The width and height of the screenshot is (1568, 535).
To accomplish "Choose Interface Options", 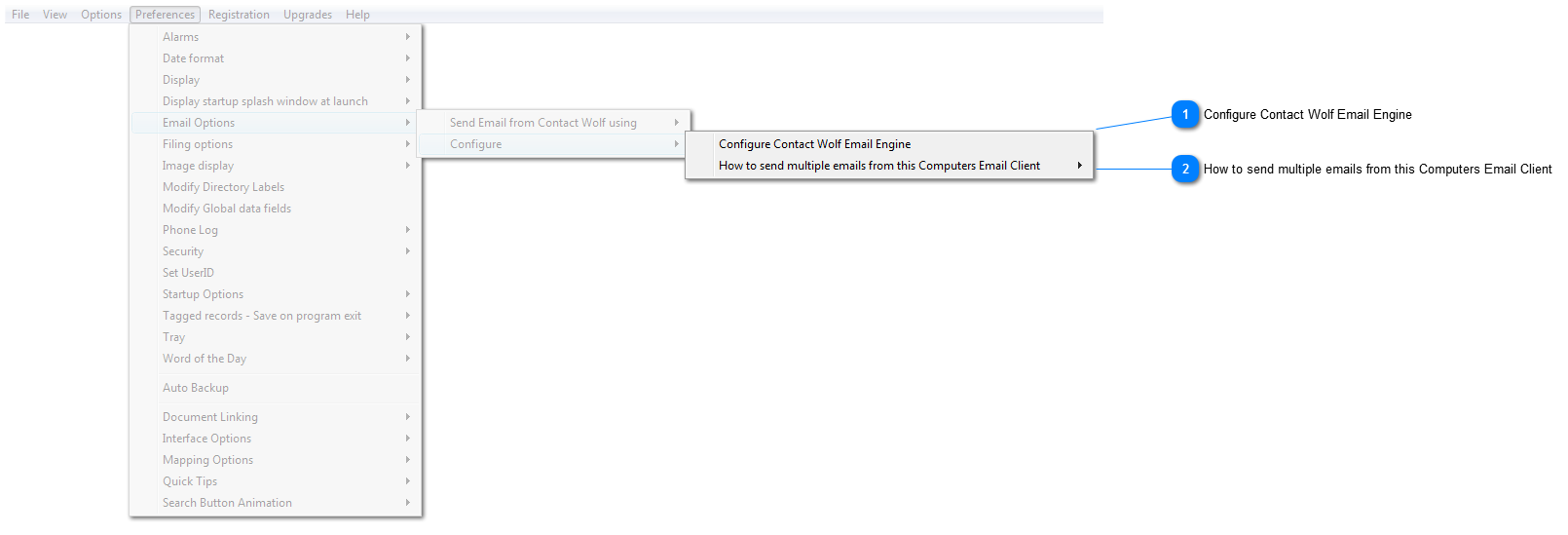I will [x=276, y=439].
